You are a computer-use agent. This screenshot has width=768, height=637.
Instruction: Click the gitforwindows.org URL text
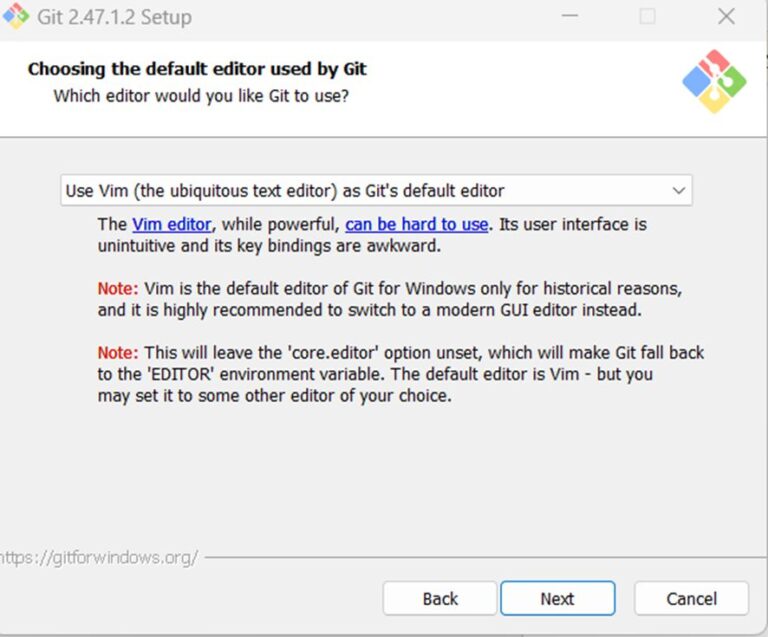(x=99, y=557)
